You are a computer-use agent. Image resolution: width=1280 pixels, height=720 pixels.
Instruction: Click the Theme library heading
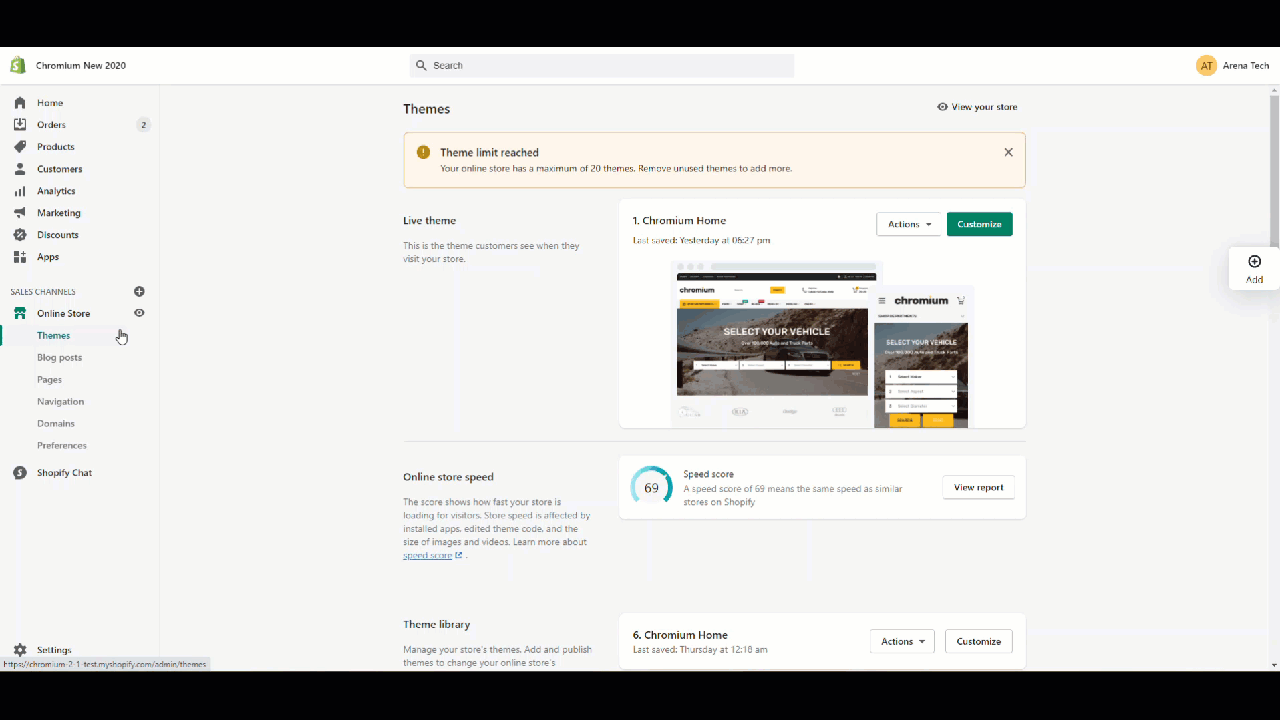pyautogui.click(x=436, y=624)
